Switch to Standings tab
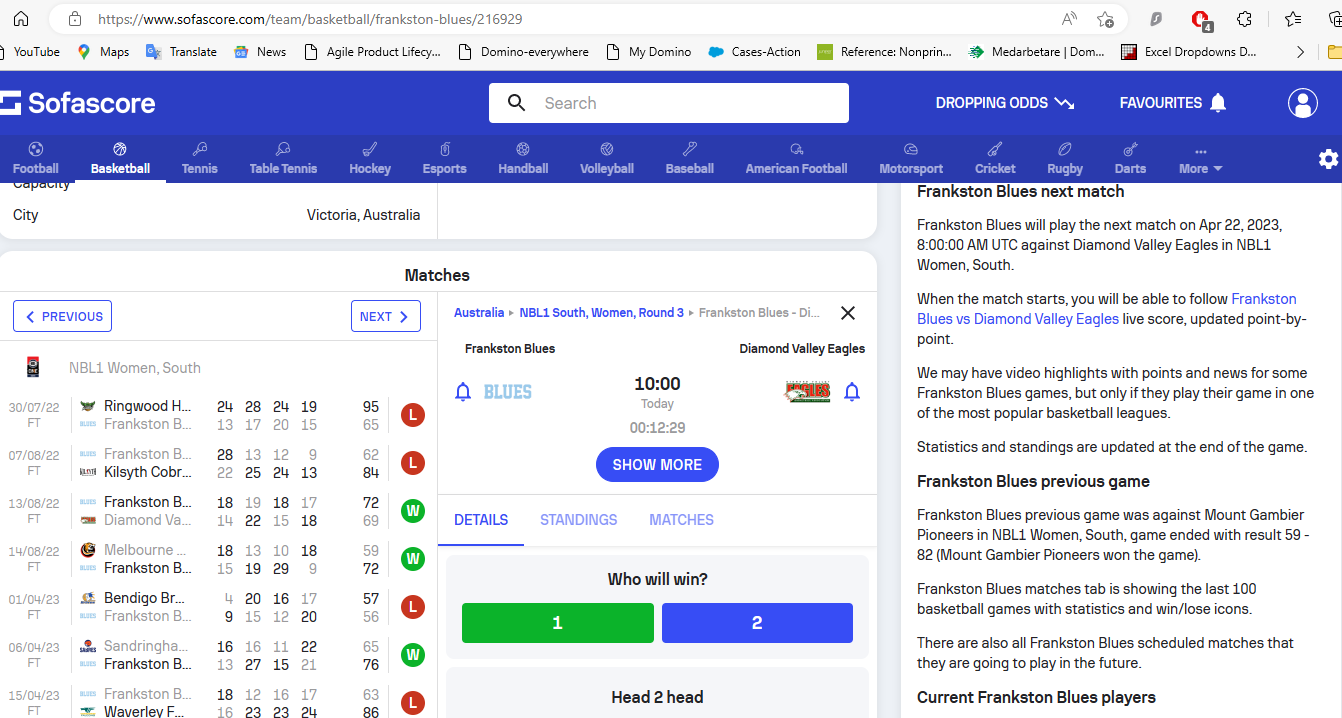Screen dimensions: 1342x718 pyautogui.click(x=579, y=520)
